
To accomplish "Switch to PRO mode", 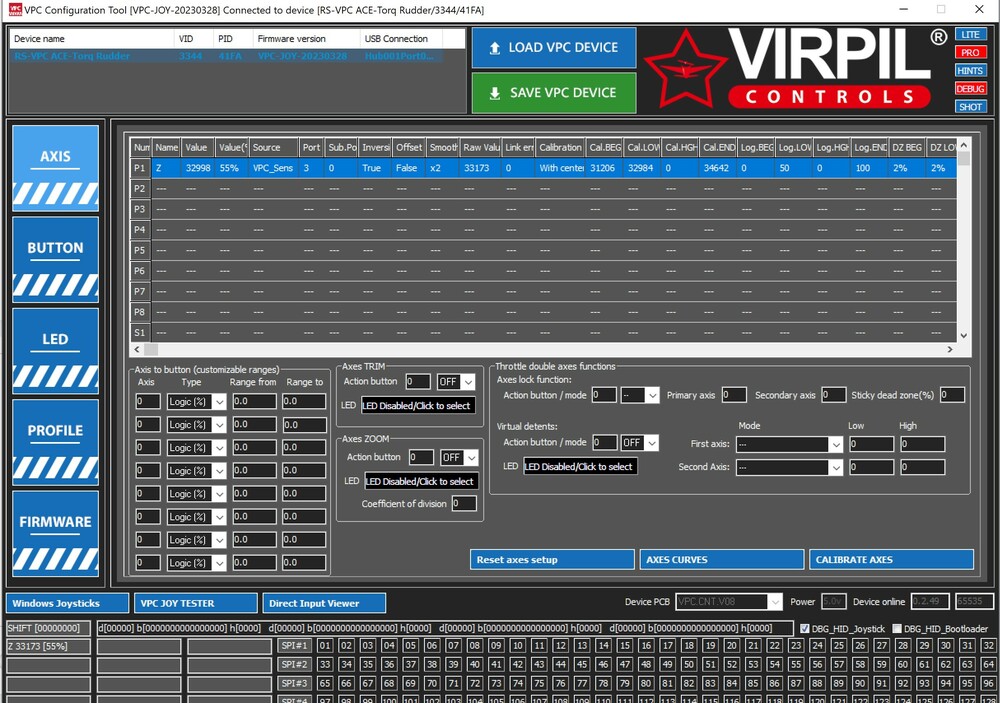I will [x=970, y=51].
